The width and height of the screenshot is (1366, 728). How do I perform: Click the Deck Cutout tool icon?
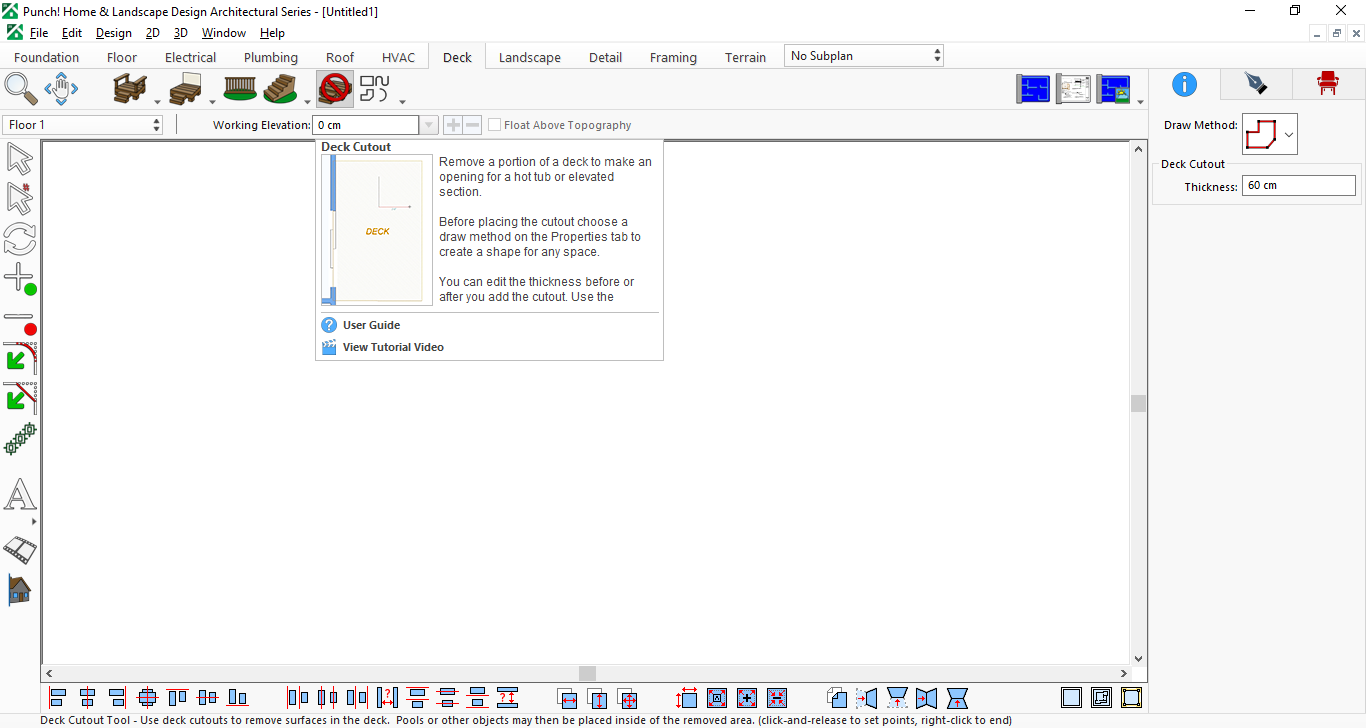click(x=335, y=89)
